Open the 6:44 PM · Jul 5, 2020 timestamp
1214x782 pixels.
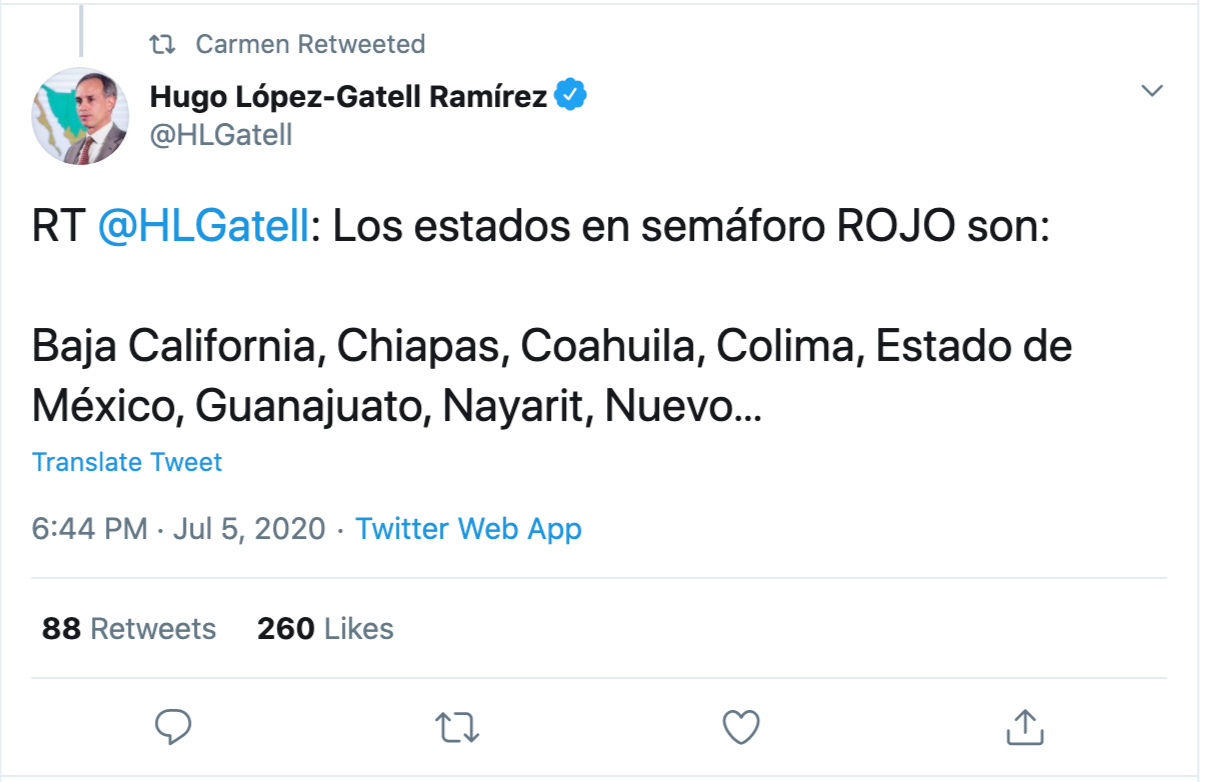[x=179, y=528]
